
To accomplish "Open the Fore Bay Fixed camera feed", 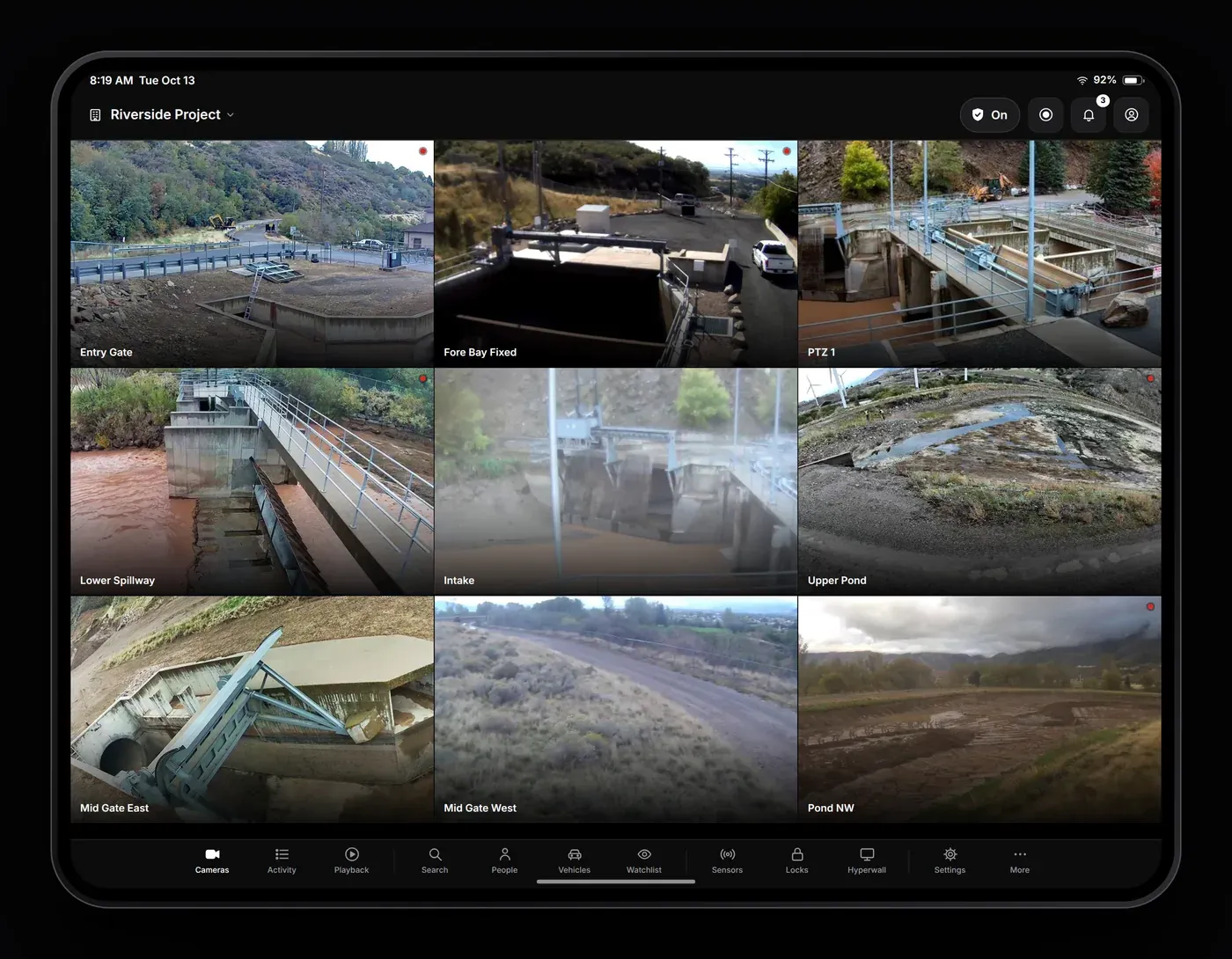I will [x=616, y=253].
